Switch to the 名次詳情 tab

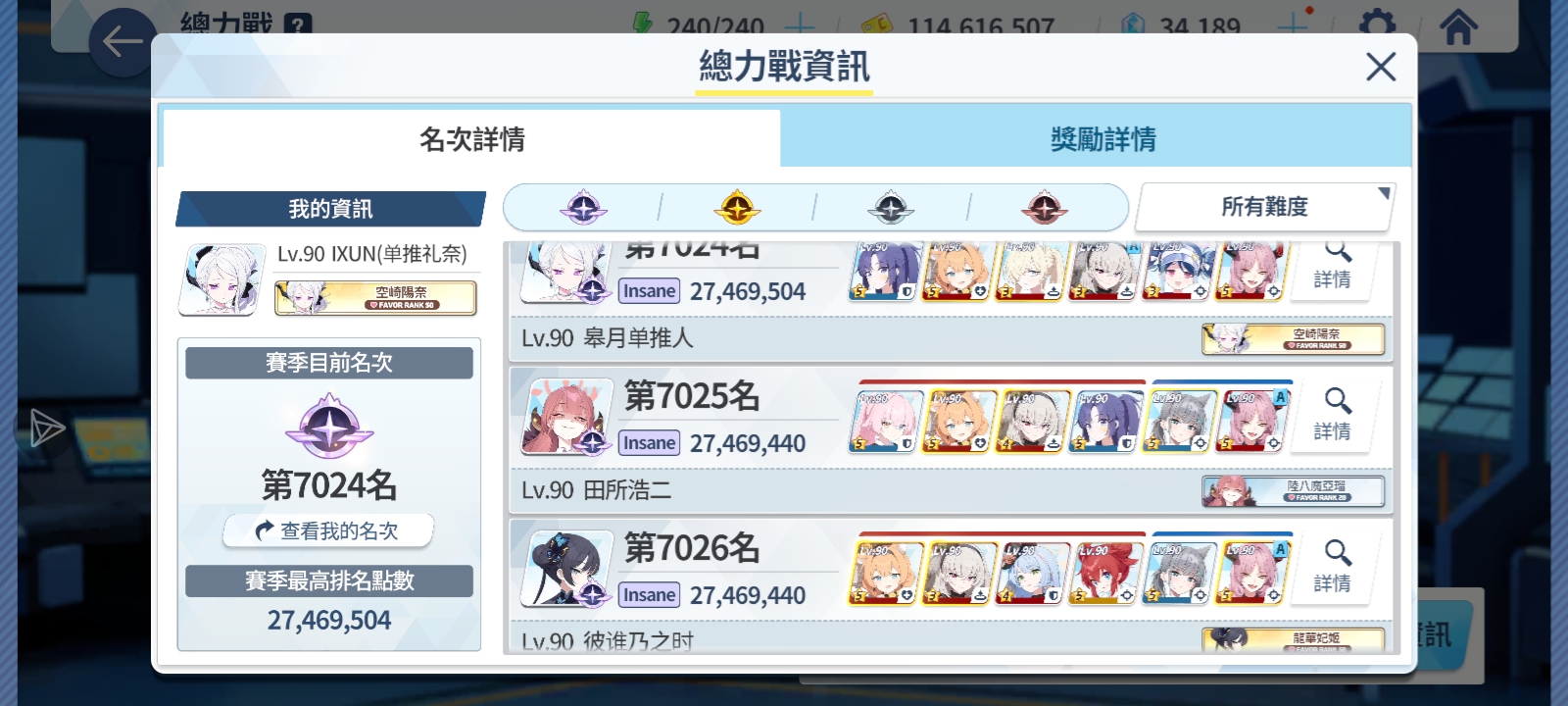(471, 139)
